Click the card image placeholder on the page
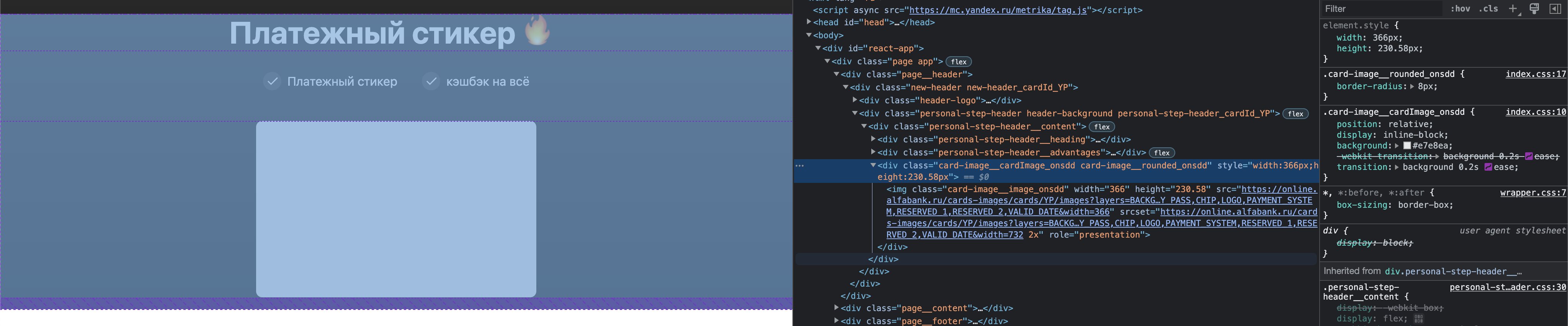The image size is (1568, 326). tap(396, 209)
